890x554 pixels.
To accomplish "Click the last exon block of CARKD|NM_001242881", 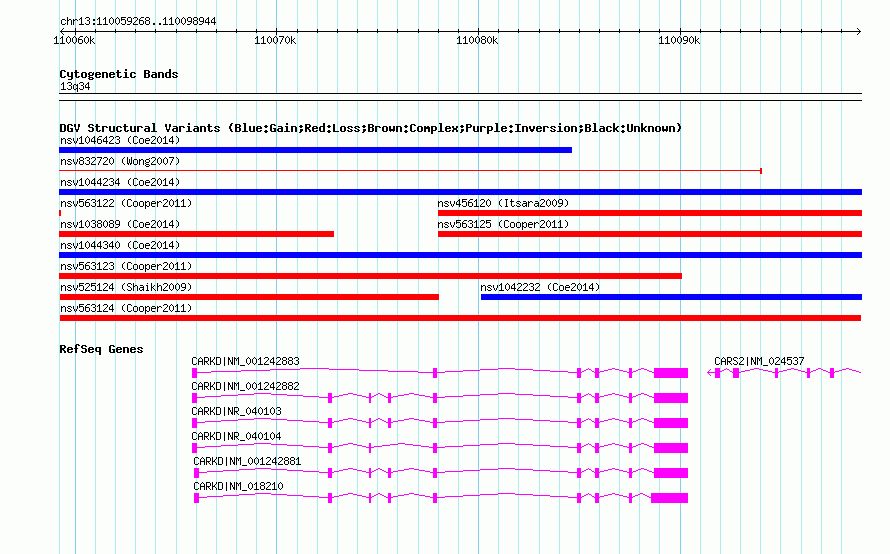I will (671, 473).
